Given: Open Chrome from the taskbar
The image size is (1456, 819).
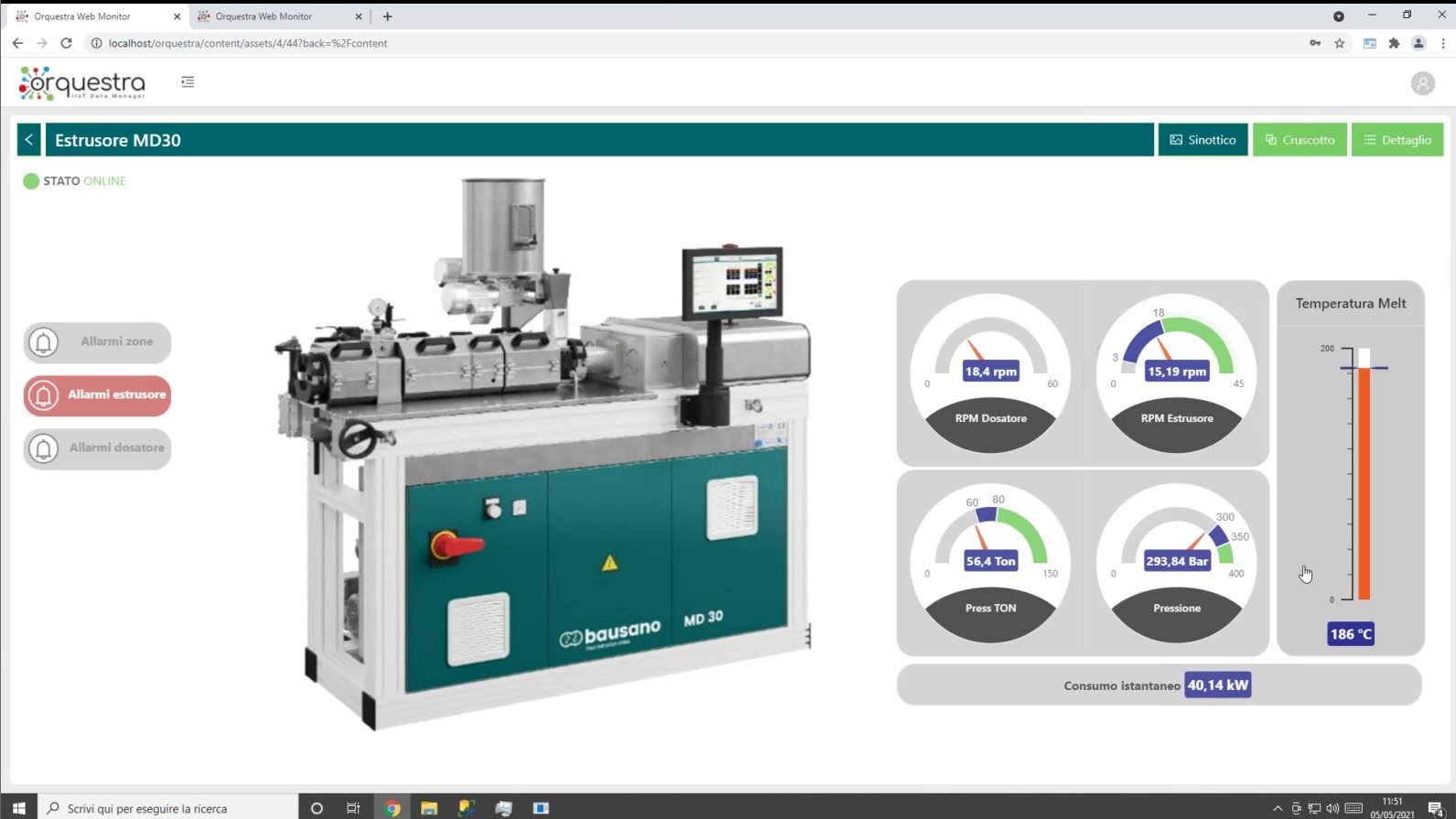Looking at the screenshot, I should (393, 808).
